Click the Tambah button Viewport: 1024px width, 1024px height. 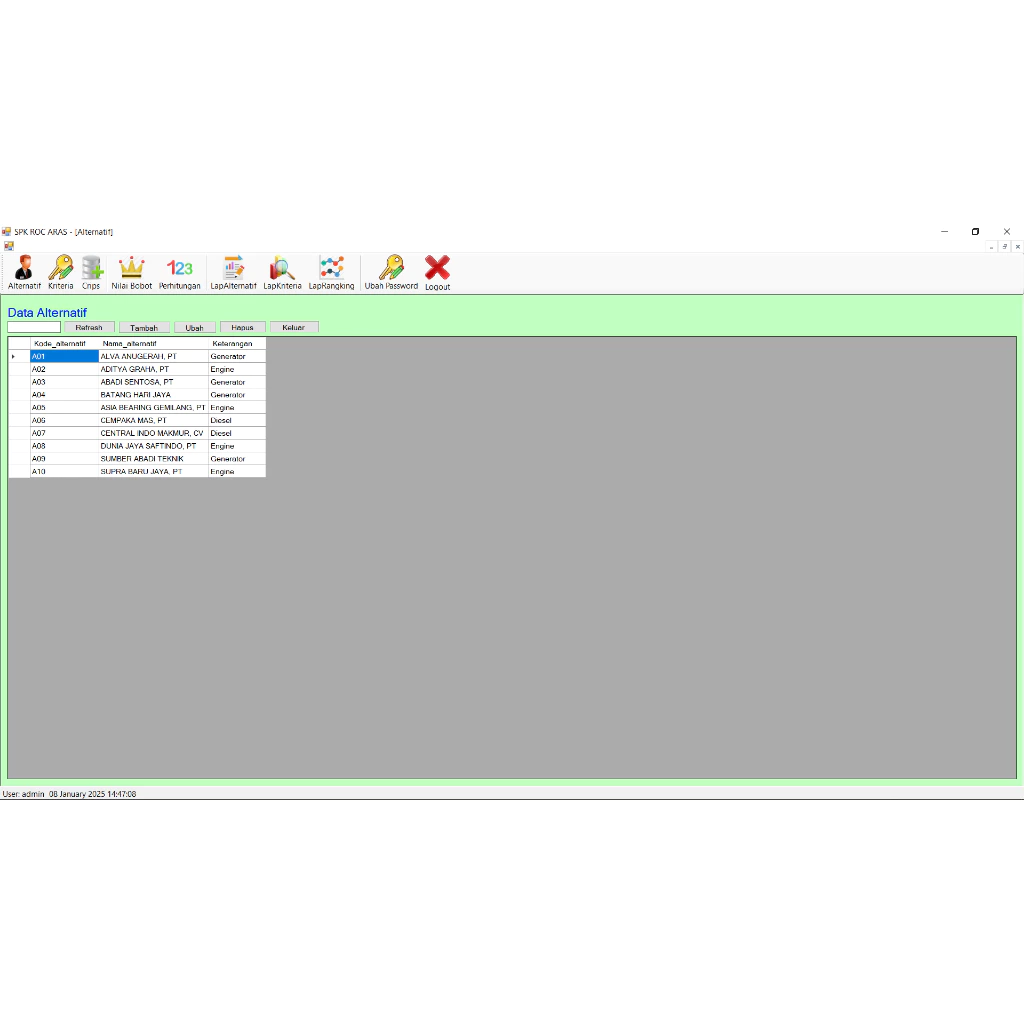click(144, 327)
